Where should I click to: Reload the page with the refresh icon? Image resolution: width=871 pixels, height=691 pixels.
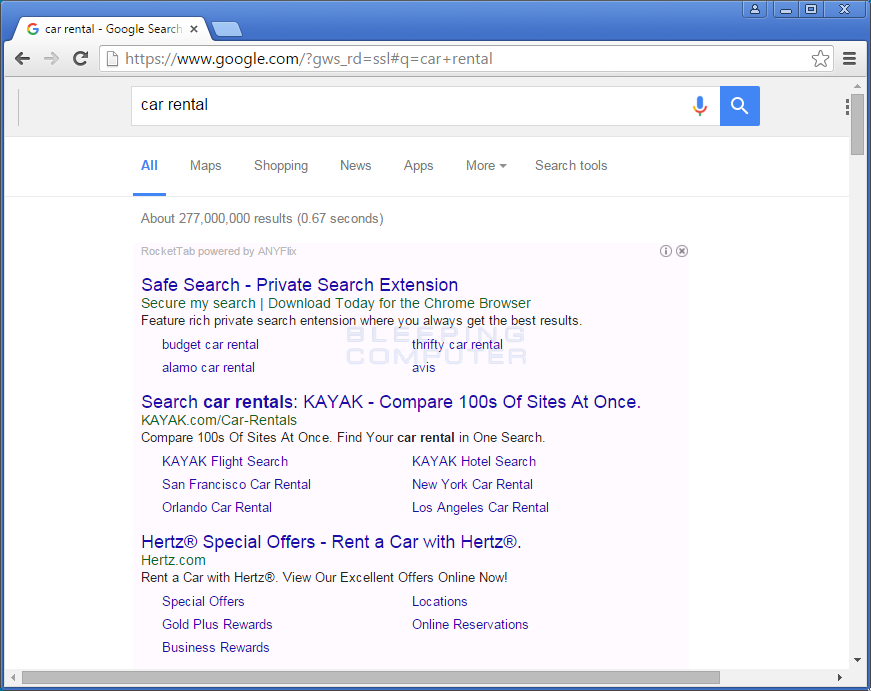click(81, 58)
